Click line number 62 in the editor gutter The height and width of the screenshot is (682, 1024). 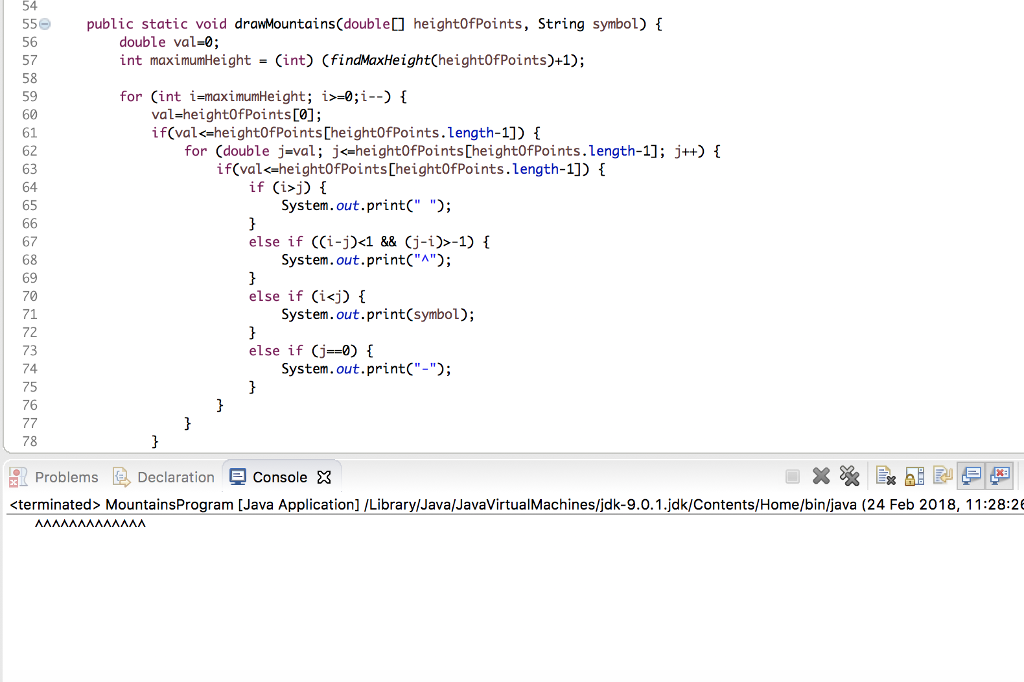coord(30,150)
